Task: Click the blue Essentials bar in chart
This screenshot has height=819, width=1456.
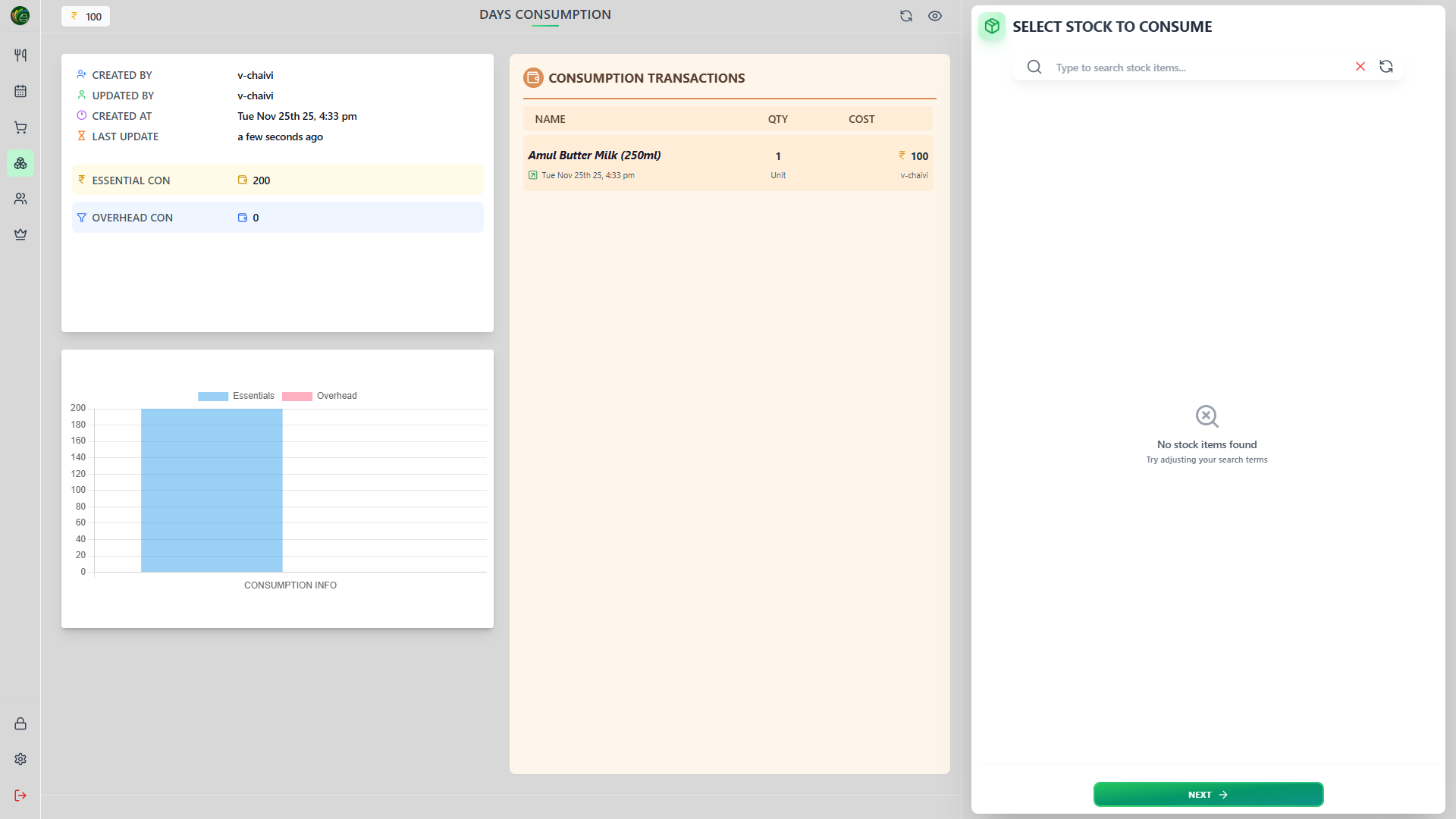Action: coord(212,490)
